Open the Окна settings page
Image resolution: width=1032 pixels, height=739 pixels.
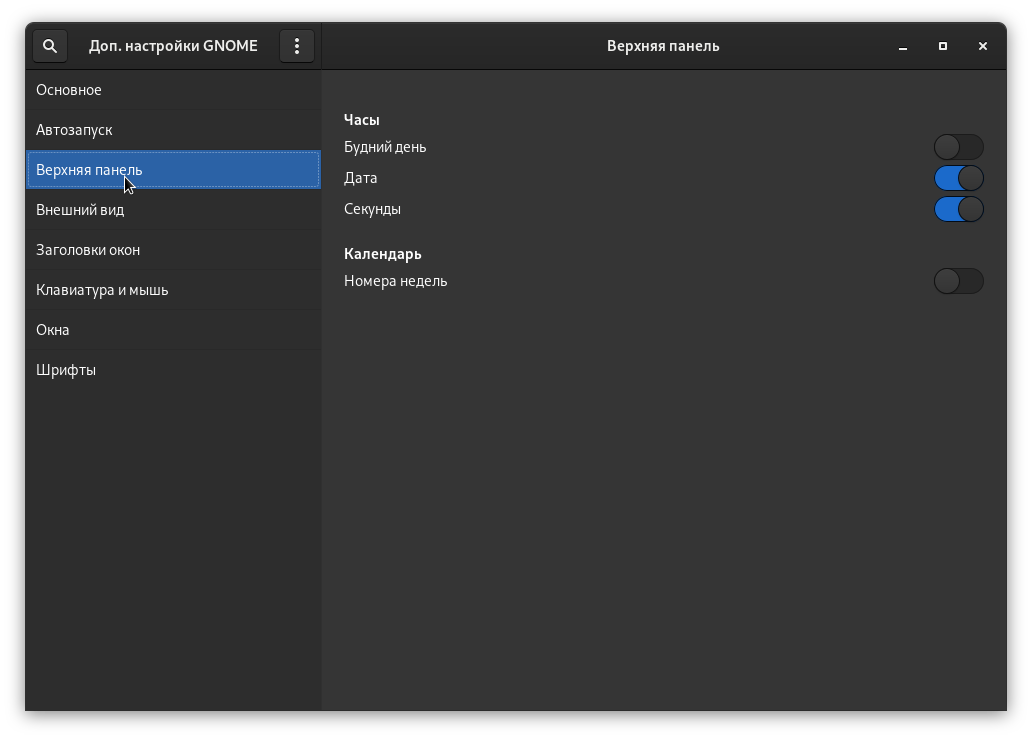[53, 330]
